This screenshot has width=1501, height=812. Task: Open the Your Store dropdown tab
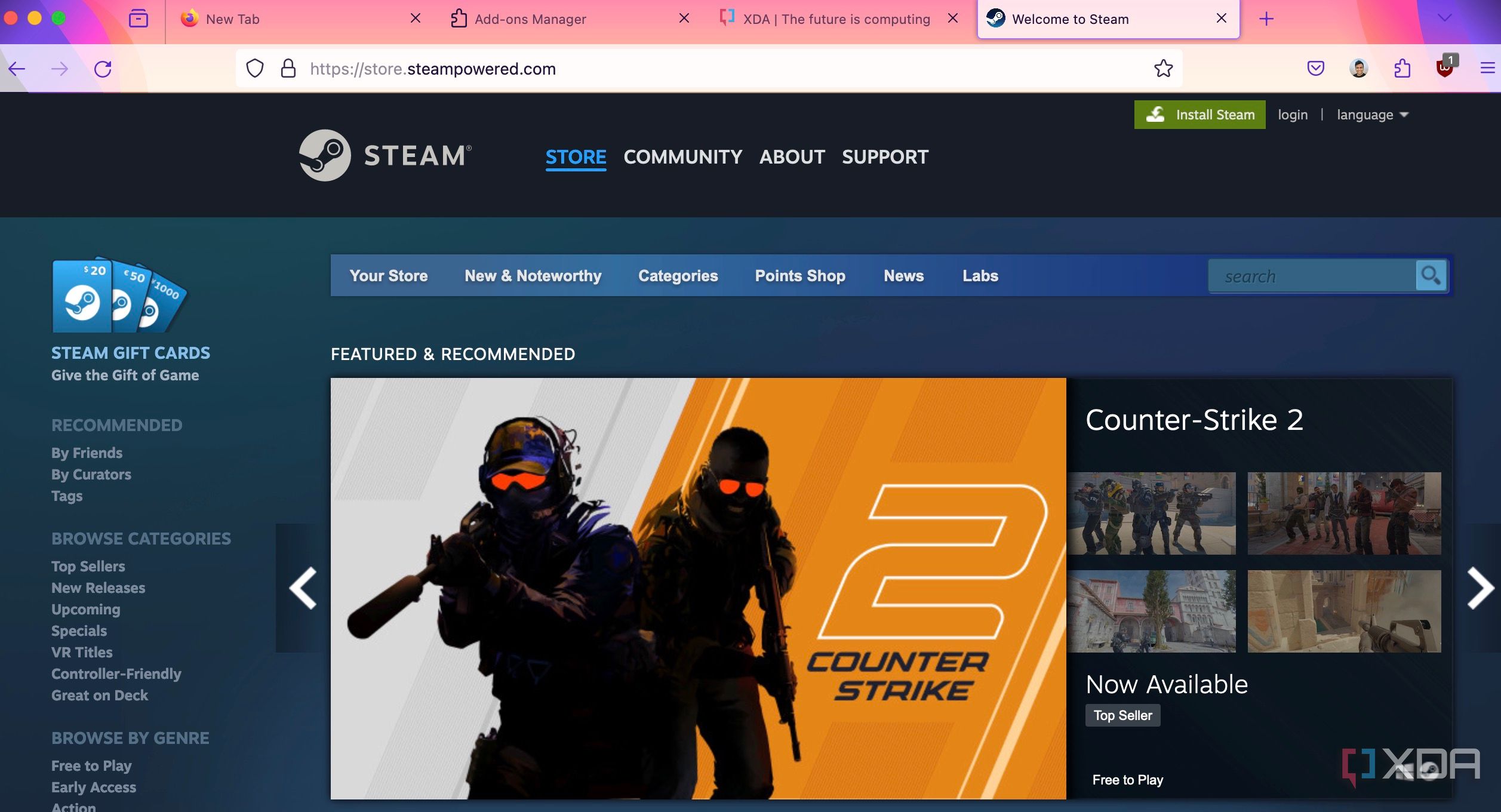coord(389,276)
